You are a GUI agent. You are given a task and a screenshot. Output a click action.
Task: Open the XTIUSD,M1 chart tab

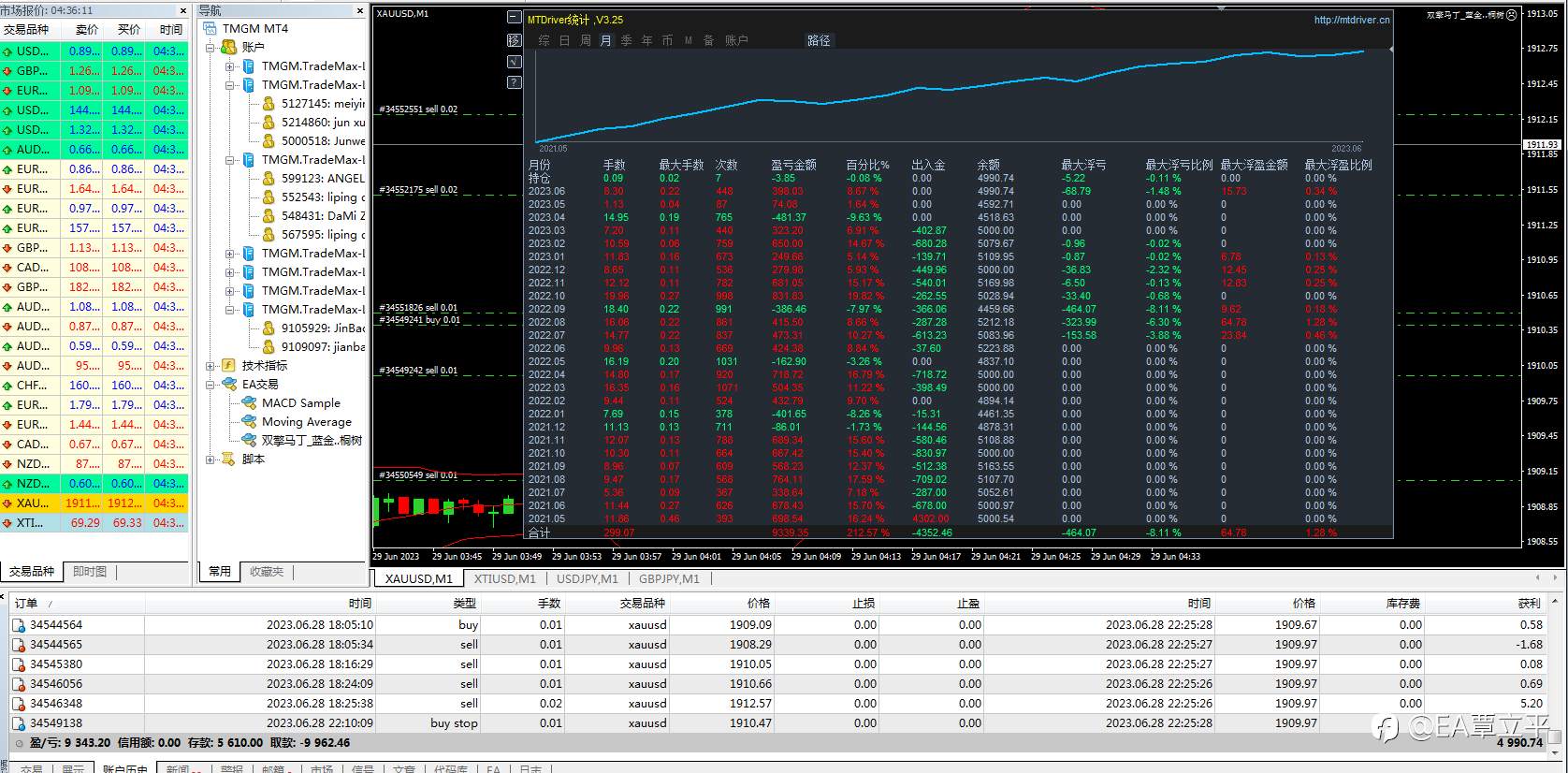[504, 578]
